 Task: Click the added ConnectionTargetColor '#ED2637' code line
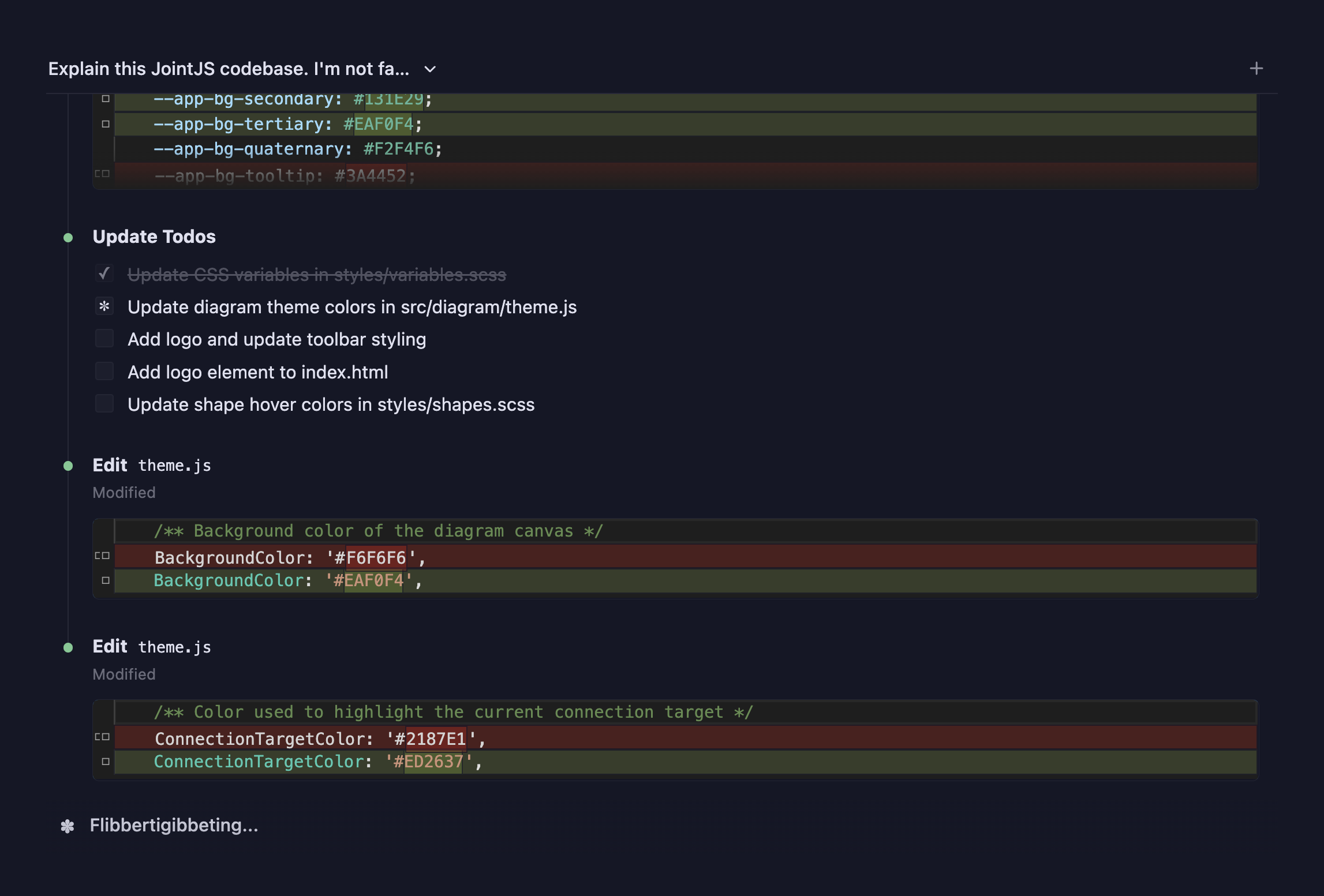(317, 762)
